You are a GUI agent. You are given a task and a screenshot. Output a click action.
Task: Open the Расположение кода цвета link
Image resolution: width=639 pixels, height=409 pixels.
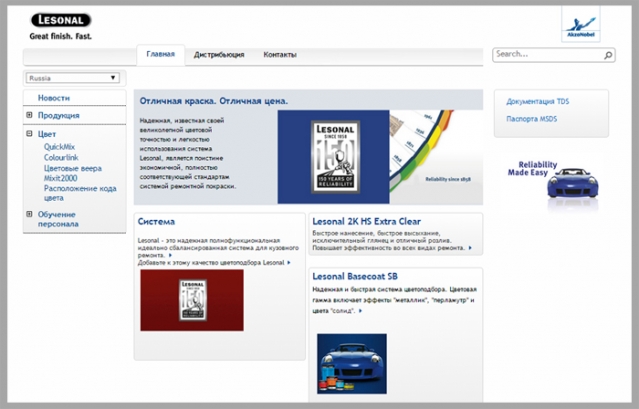point(80,193)
